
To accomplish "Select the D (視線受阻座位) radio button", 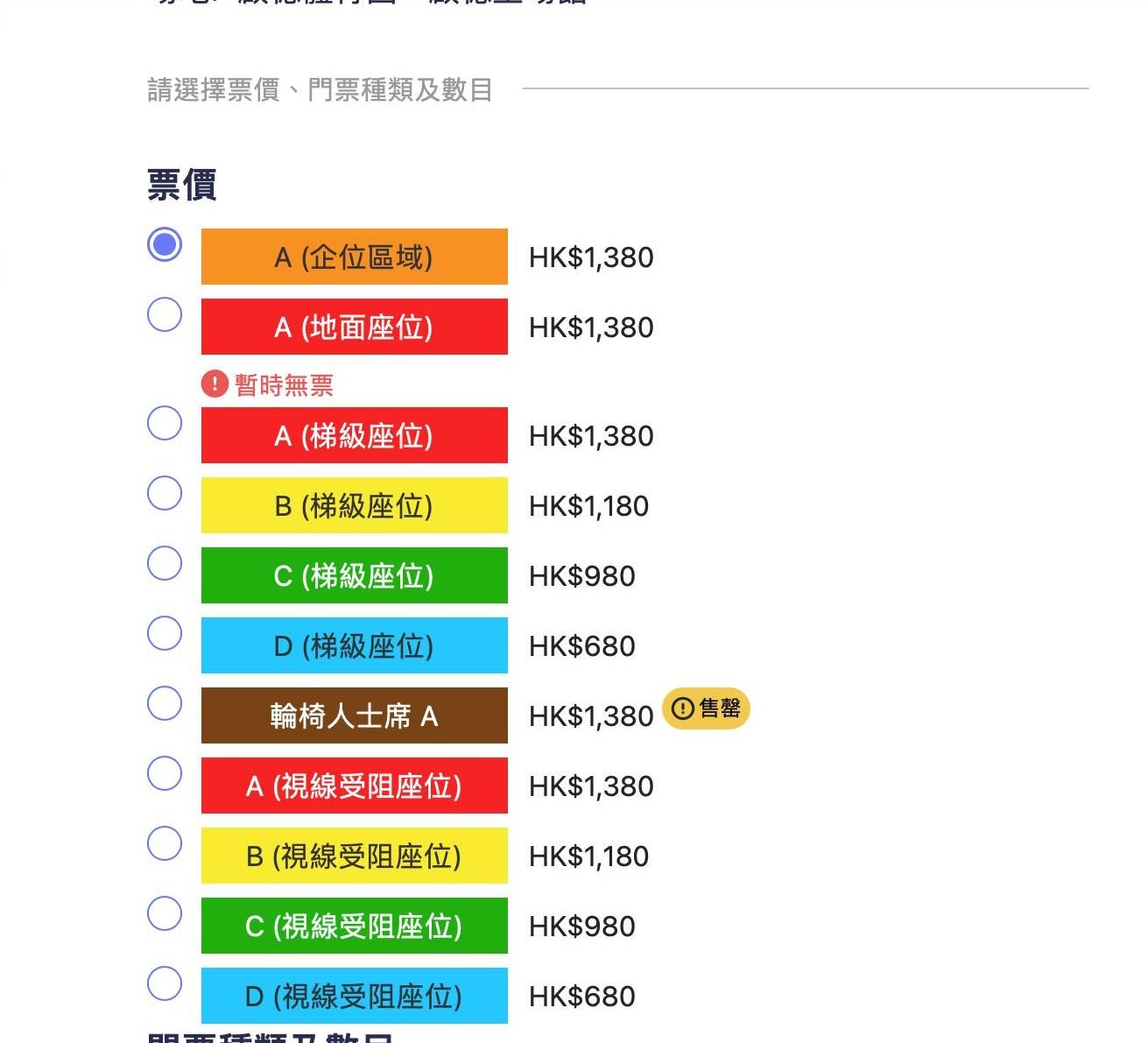I will (164, 983).
